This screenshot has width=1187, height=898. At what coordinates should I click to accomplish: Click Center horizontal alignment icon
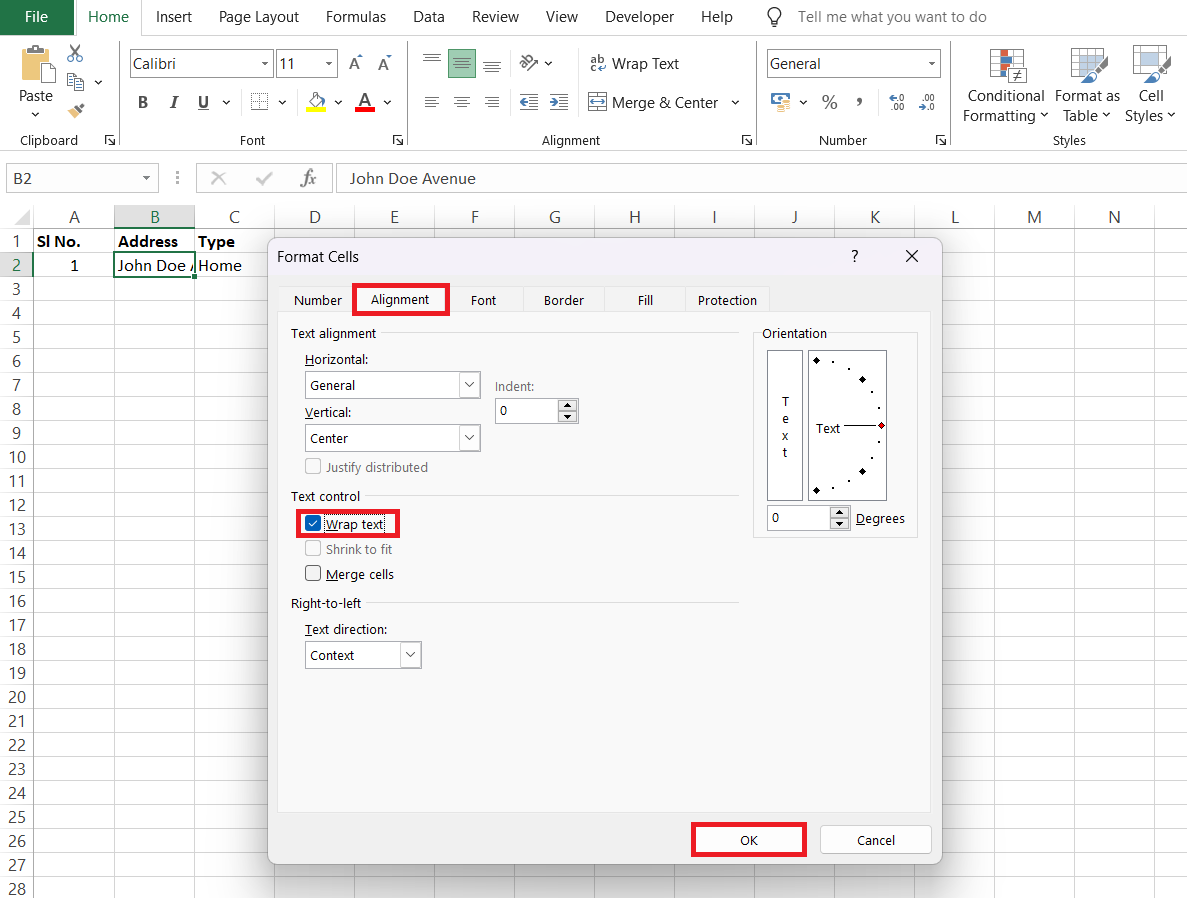click(x=462, y=102)
